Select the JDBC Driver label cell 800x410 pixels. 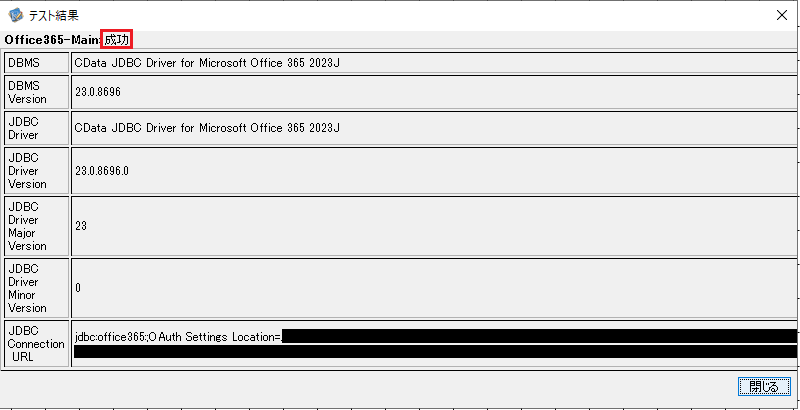[x=37, y=128]
